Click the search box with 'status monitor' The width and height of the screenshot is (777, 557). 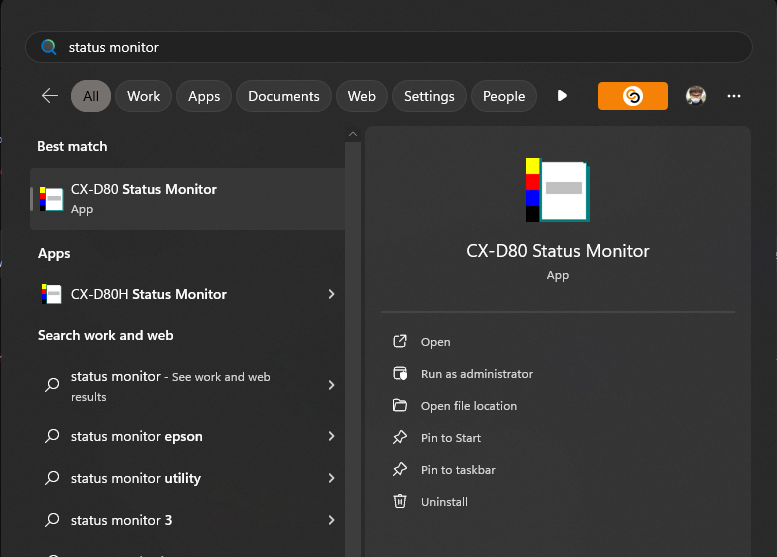pyautogui.click(x=389, y=47)
